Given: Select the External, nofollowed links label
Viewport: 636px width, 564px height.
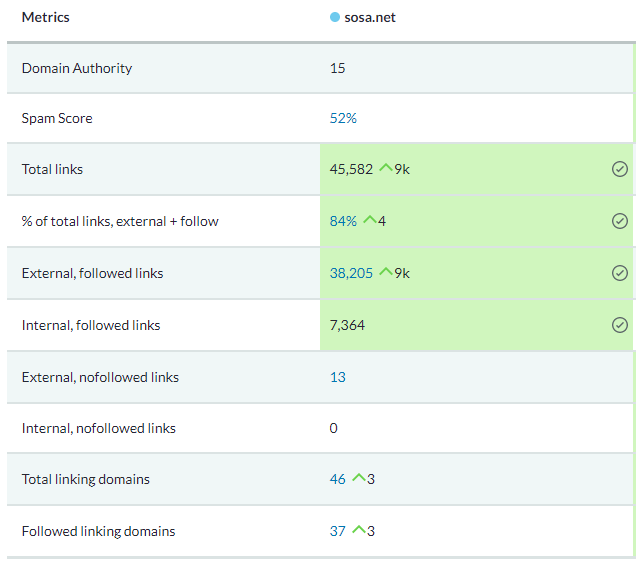Looking at the screenshot, I should [100, 377].
